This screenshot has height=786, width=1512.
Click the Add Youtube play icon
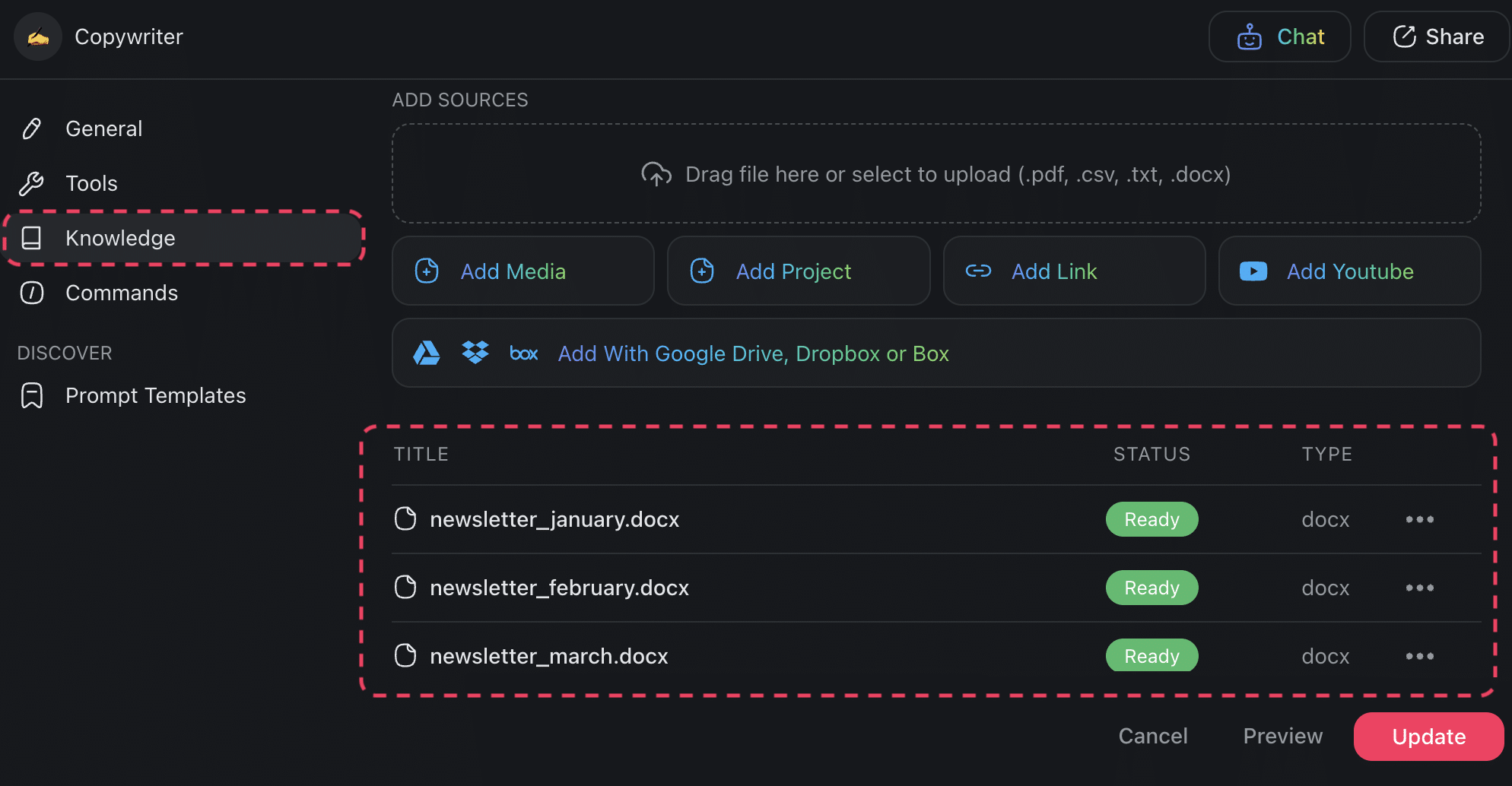[x=1253, y=271]
